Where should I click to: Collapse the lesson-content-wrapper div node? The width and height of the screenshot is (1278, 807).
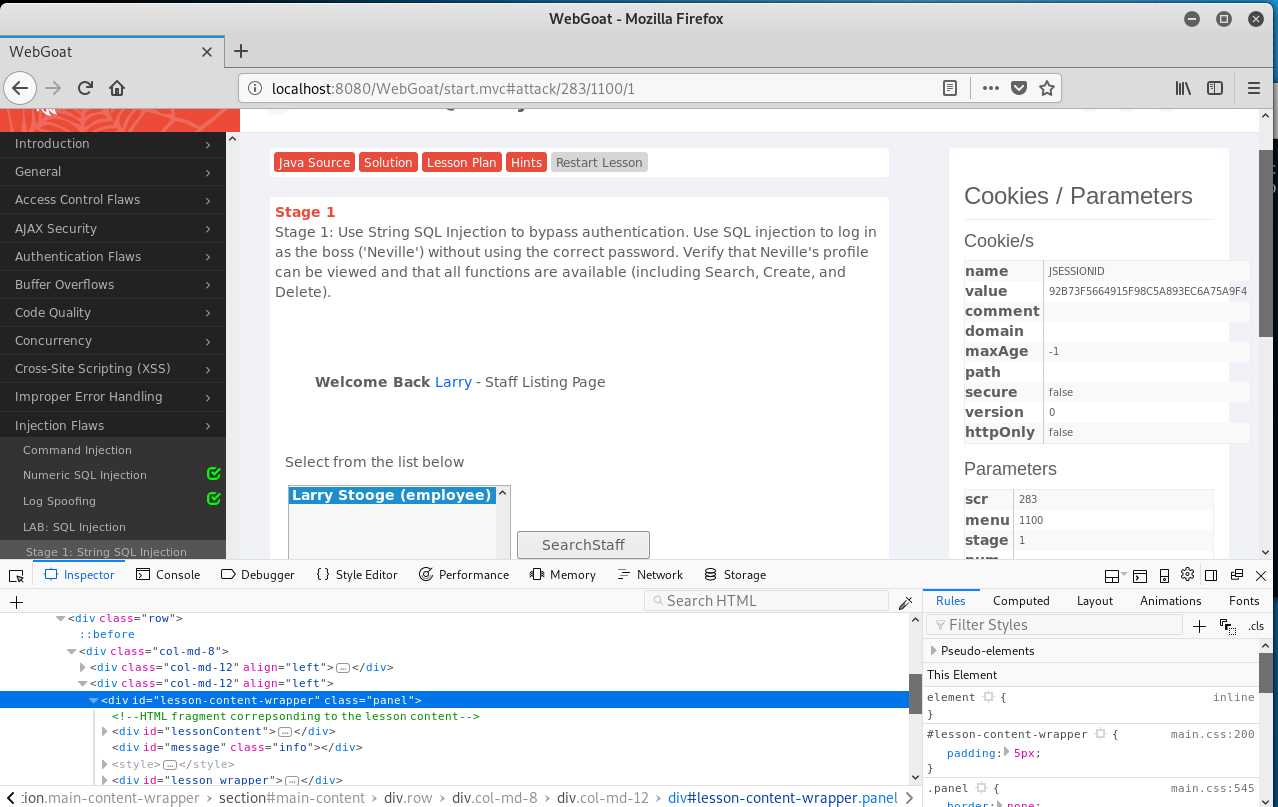94,701
